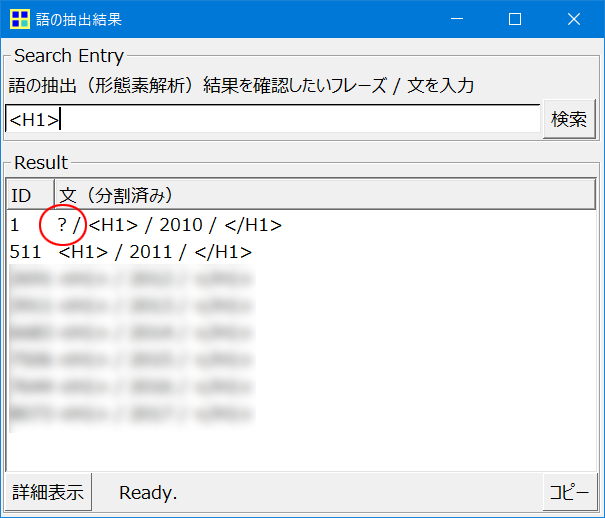Click the application icon in title bar
The height and width of the screenshot is (518, 605).
coord(20,19)
